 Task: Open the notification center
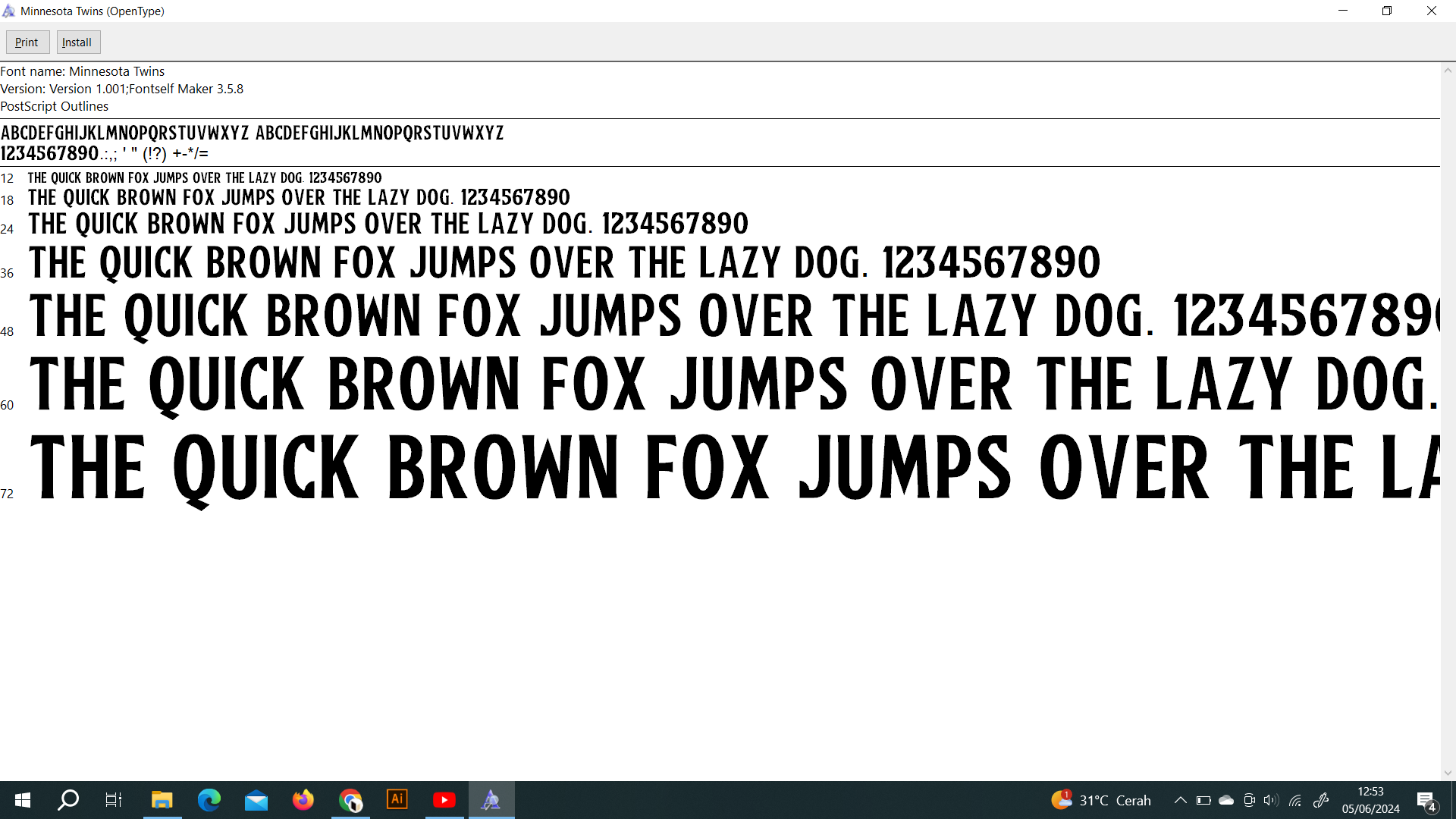(1426, 801)
